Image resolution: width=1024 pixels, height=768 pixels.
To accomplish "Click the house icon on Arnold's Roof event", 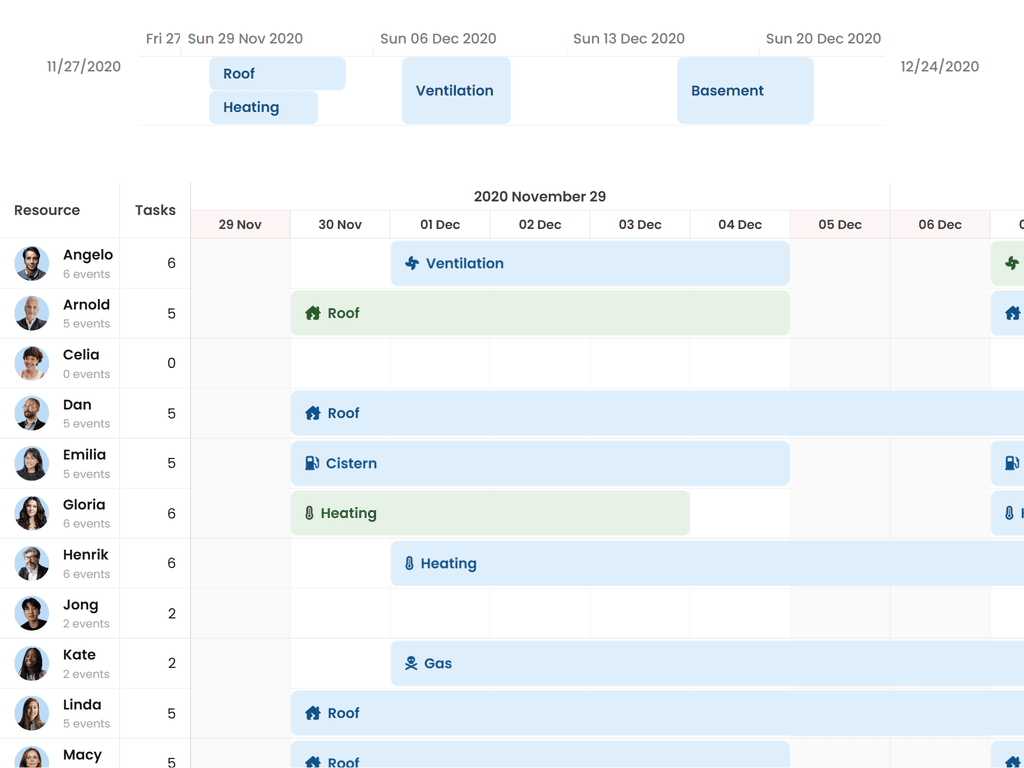I will click(313, 314).
